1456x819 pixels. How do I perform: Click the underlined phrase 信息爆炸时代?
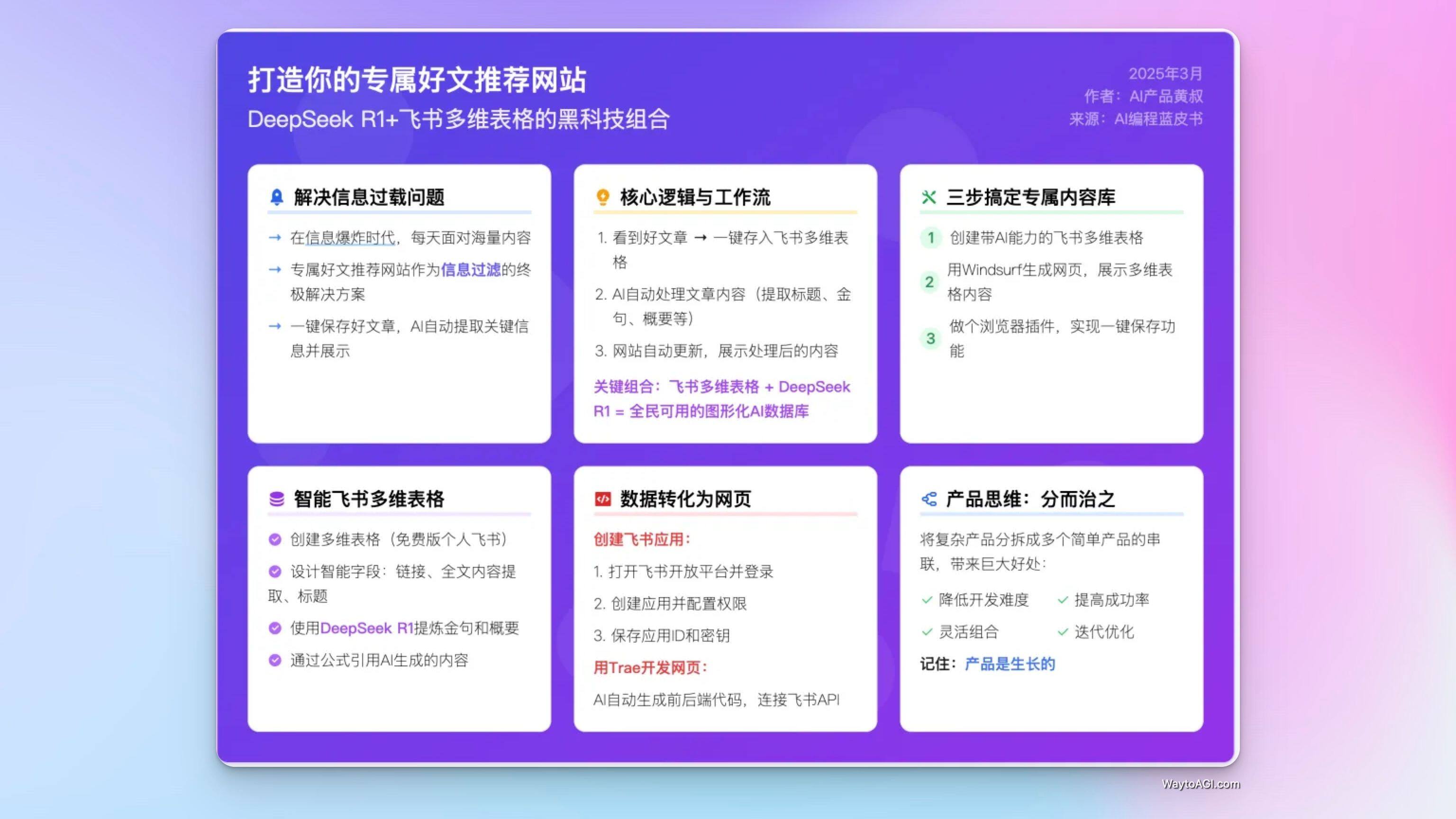click(350, 237)
